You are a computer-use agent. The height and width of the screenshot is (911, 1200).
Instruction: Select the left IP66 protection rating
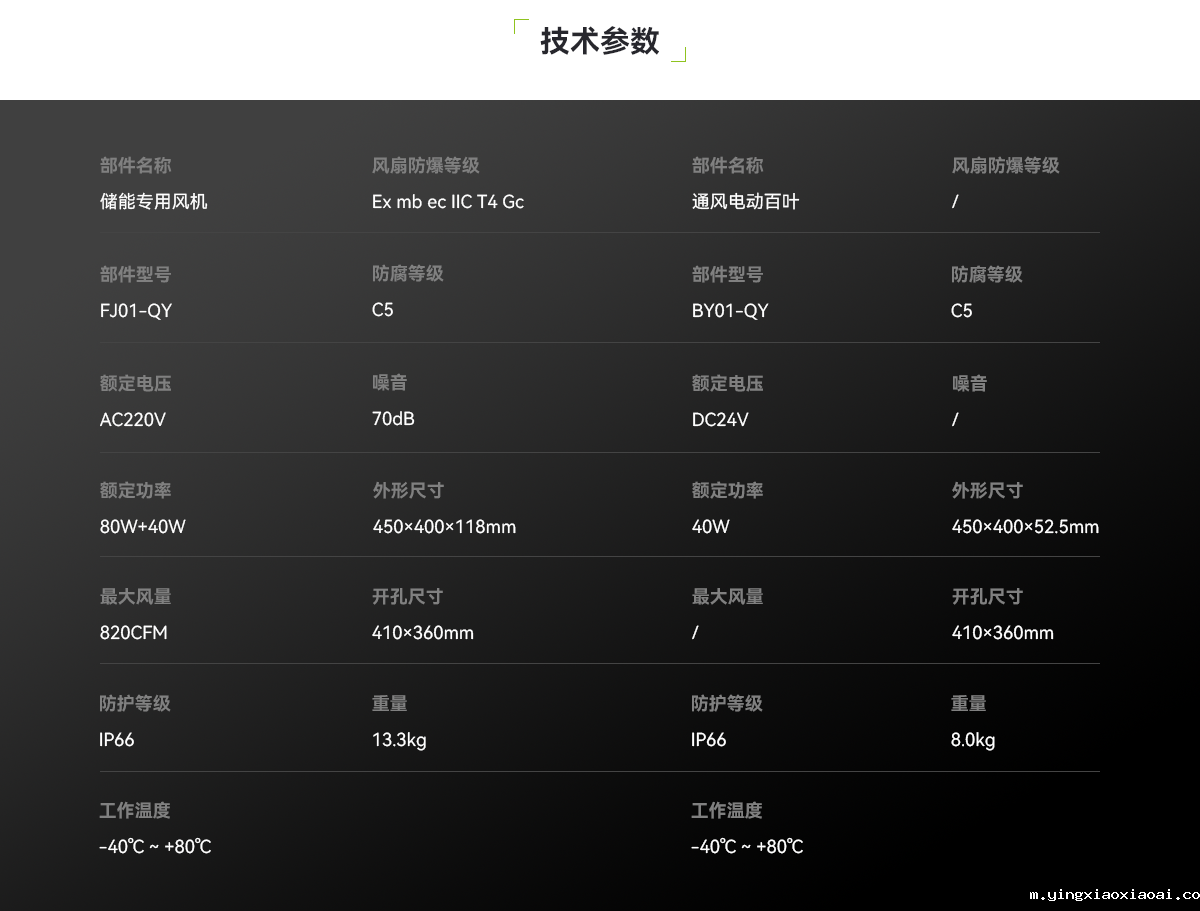click(117, 739)
